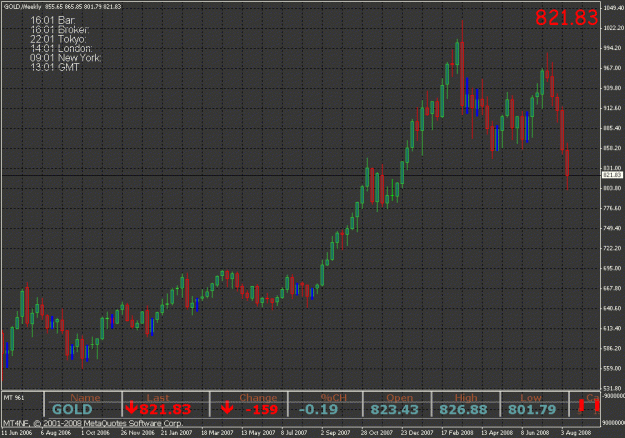Click the '16:01 Broker:' clock line
The width and height of the screenshot is (625, 438).
coord(60,30)
